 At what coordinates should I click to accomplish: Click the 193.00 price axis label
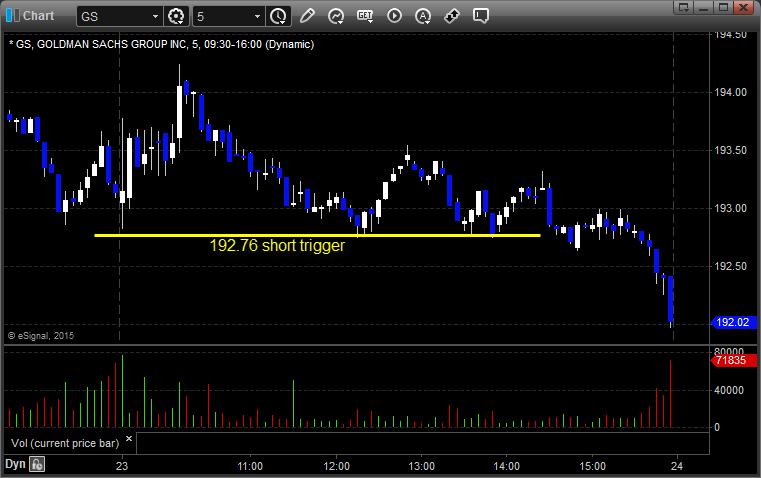(x=730, y=208)
